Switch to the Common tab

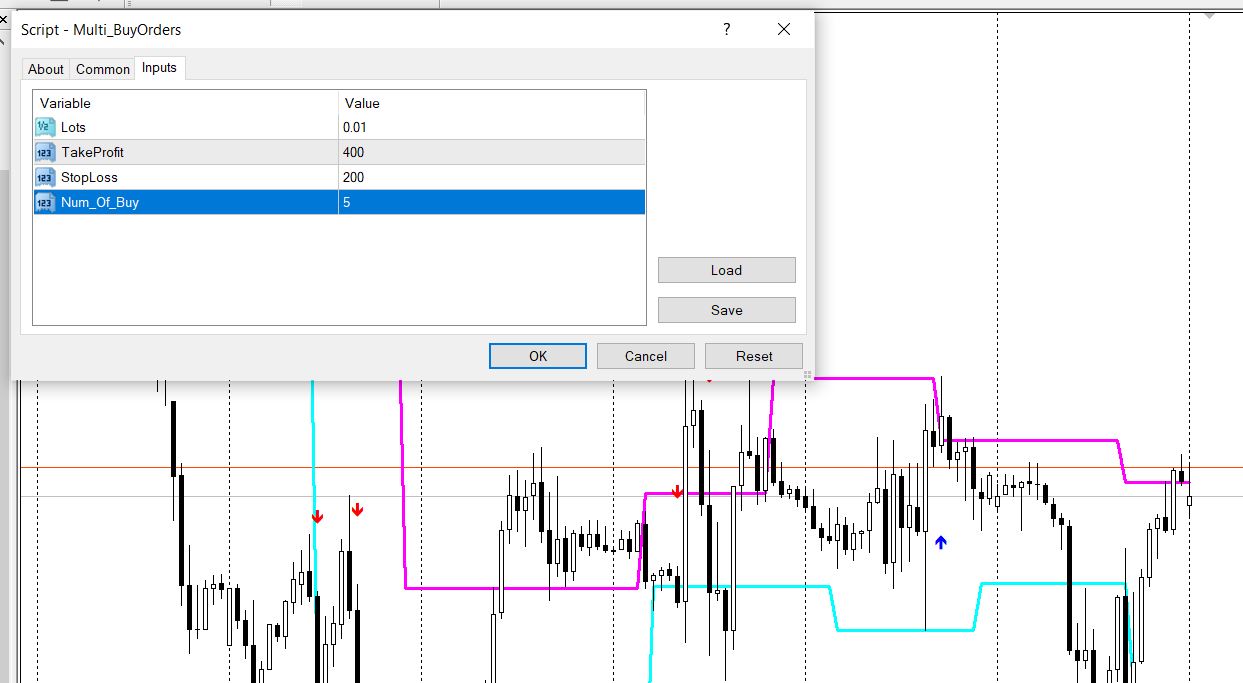click(102, 69)
